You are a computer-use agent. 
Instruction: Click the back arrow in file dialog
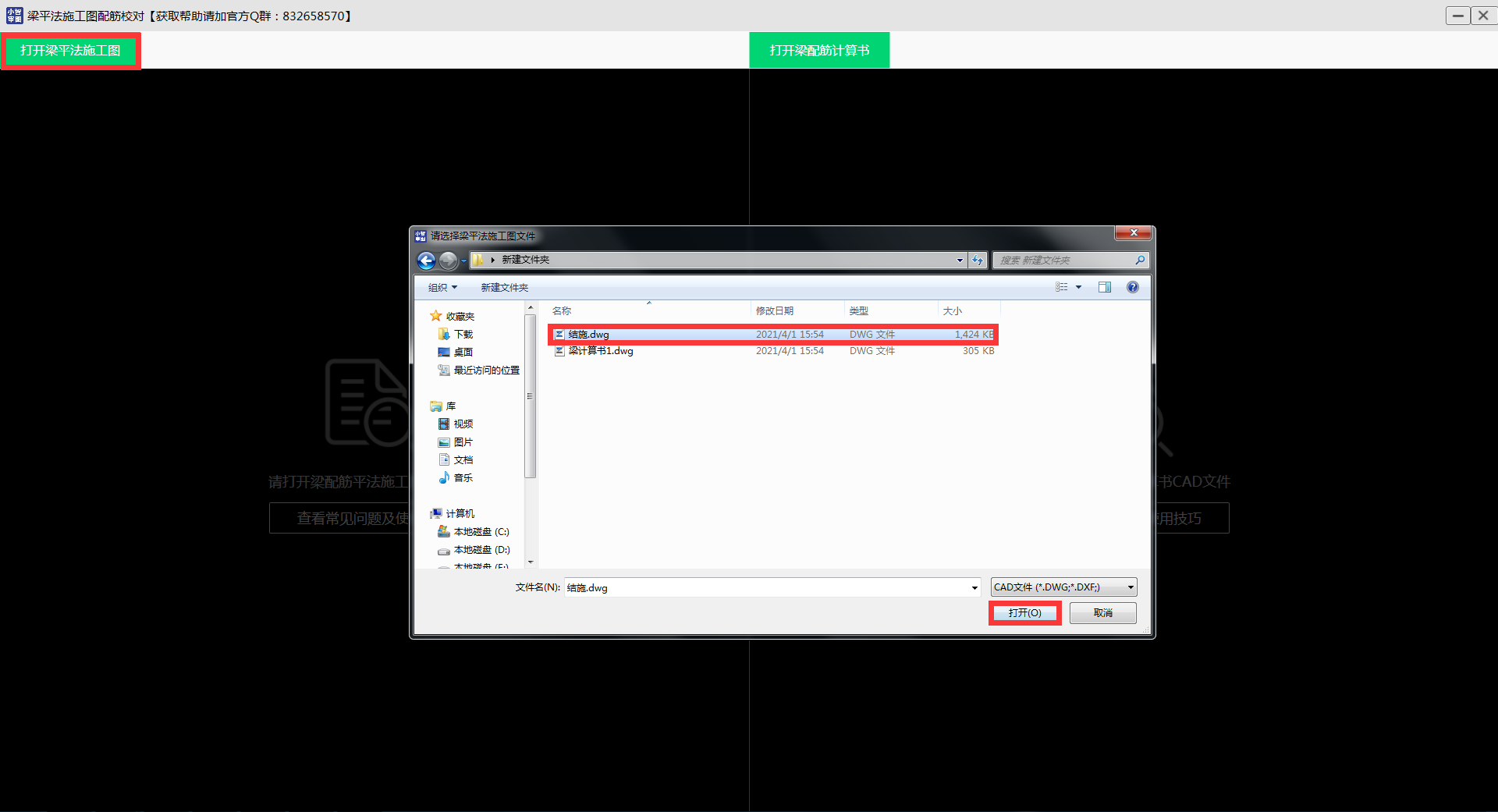(x=426, y=261)
